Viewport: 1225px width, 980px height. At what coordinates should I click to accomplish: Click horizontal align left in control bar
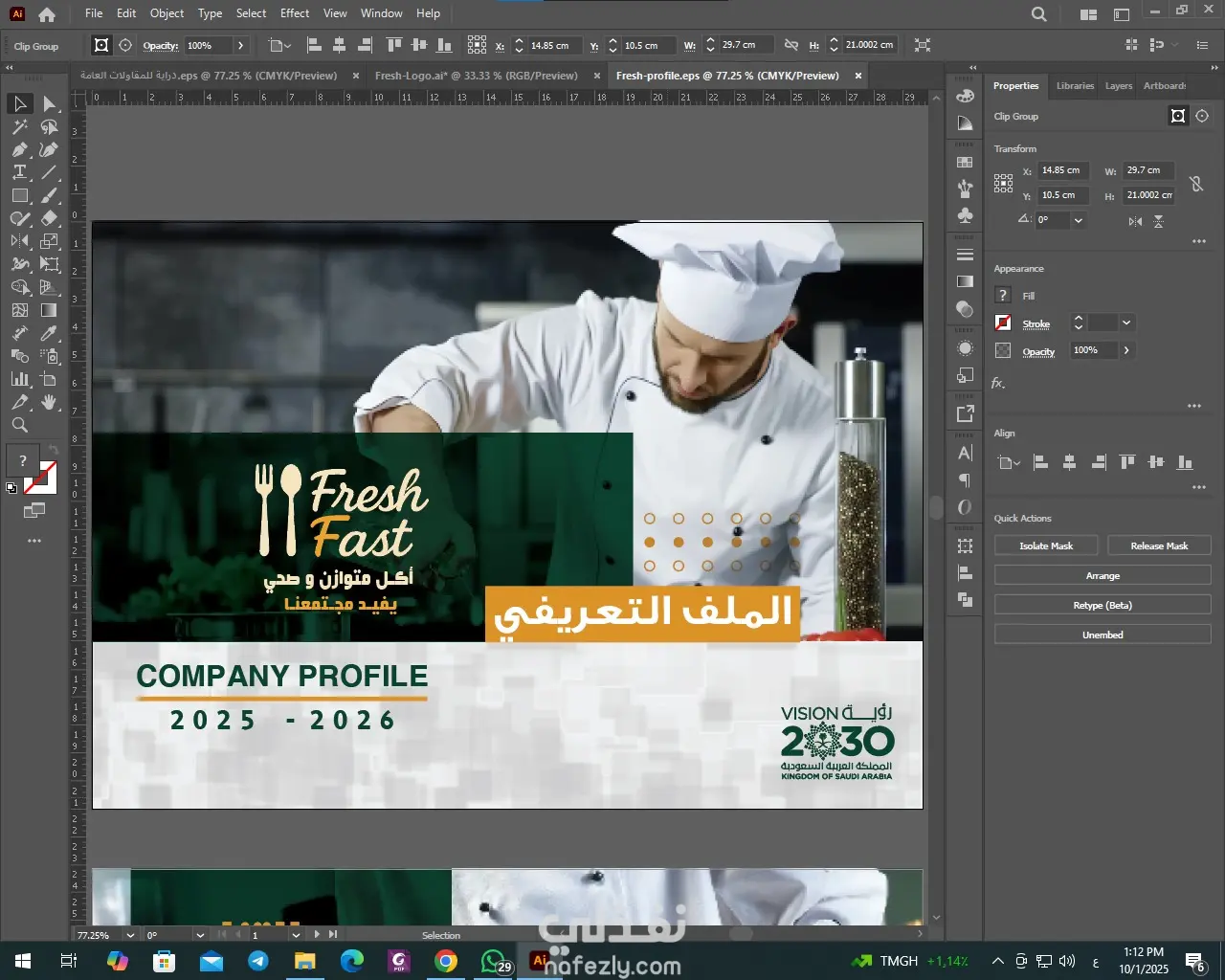[x=313, y=45]
